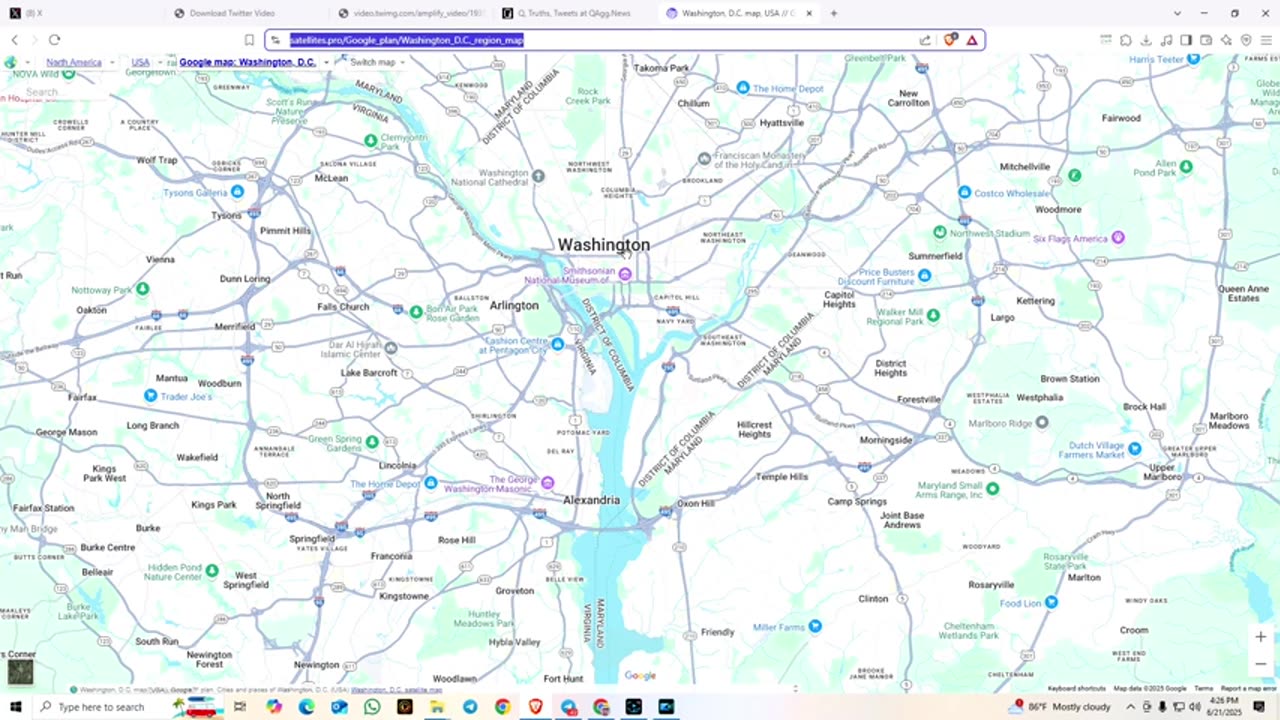
Task: Open the USA breadcrumb link
Action: pos(141,62)
